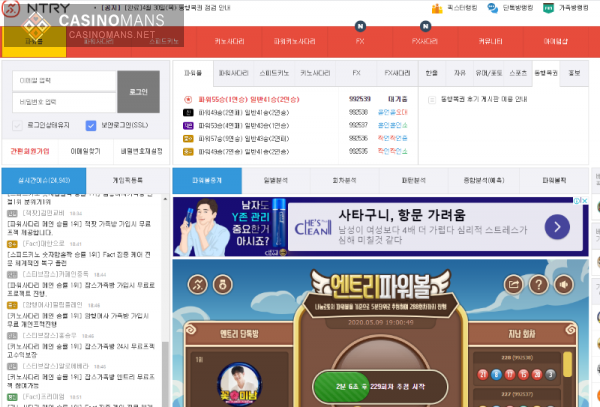Switch to 게임픽등록 tab
Image resolution: width=600 pixels, height=407 pixels.
pyautogui.click(x=127, y=181)
